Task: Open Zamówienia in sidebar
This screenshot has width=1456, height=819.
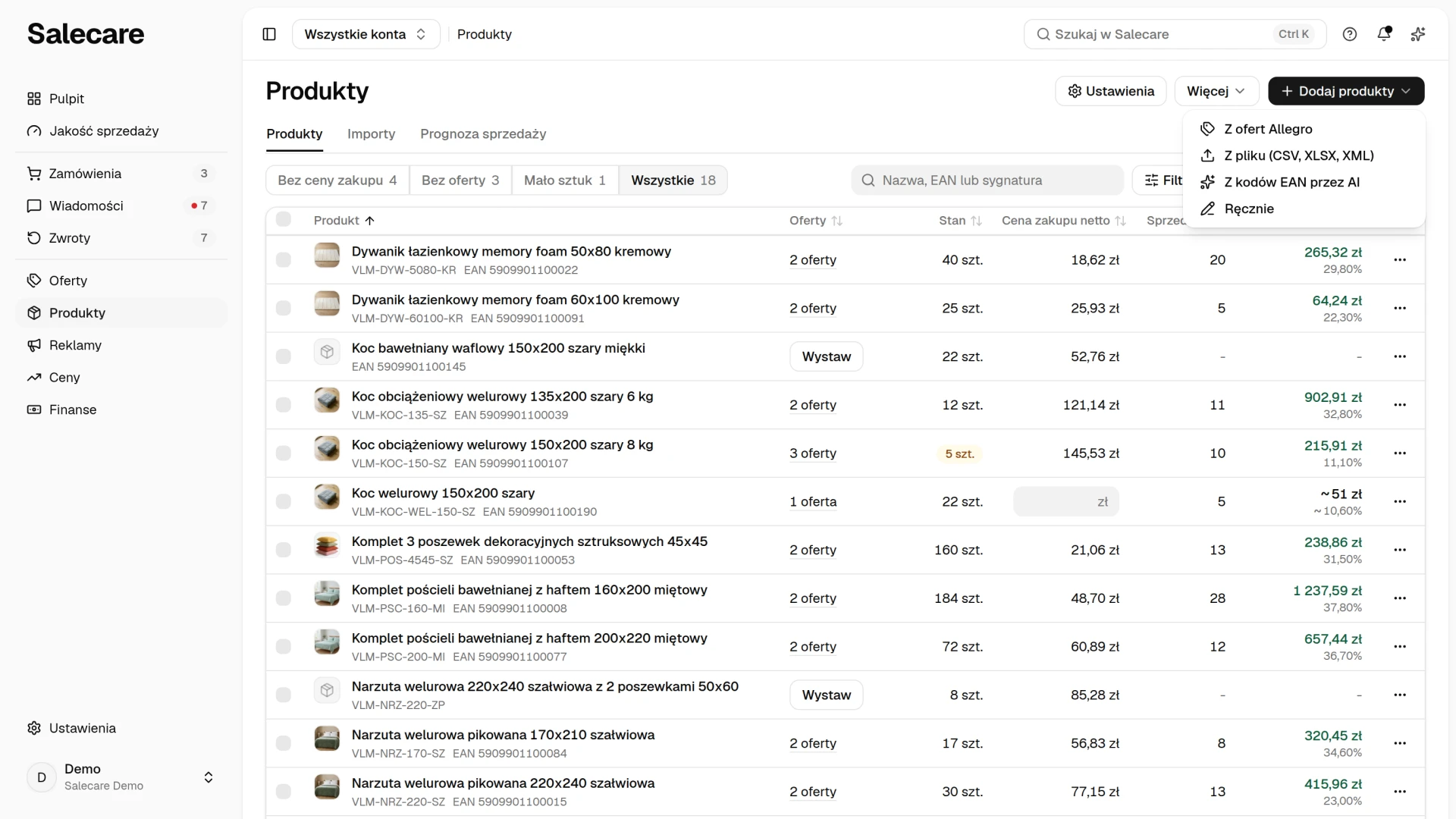Action: [x=121, y=174]
